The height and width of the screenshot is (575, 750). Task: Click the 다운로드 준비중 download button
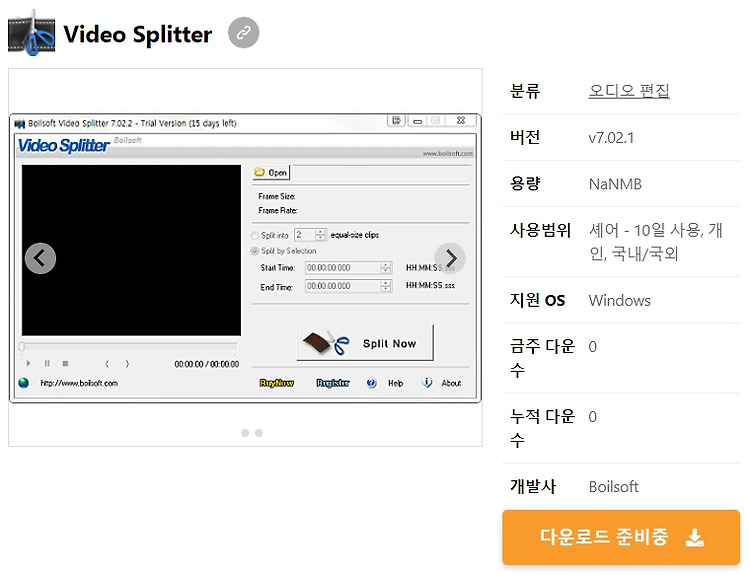(621, 537)
